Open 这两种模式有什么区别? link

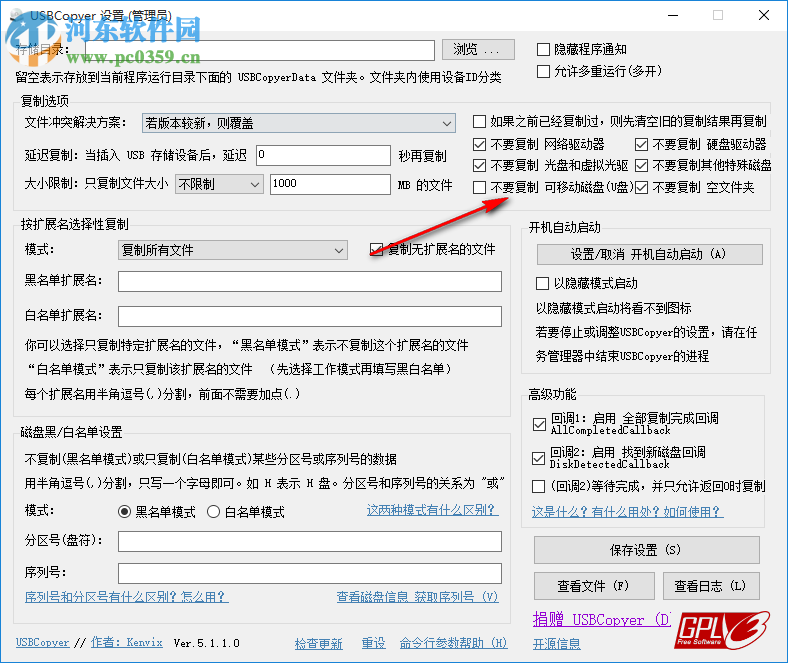click(432, 510)
